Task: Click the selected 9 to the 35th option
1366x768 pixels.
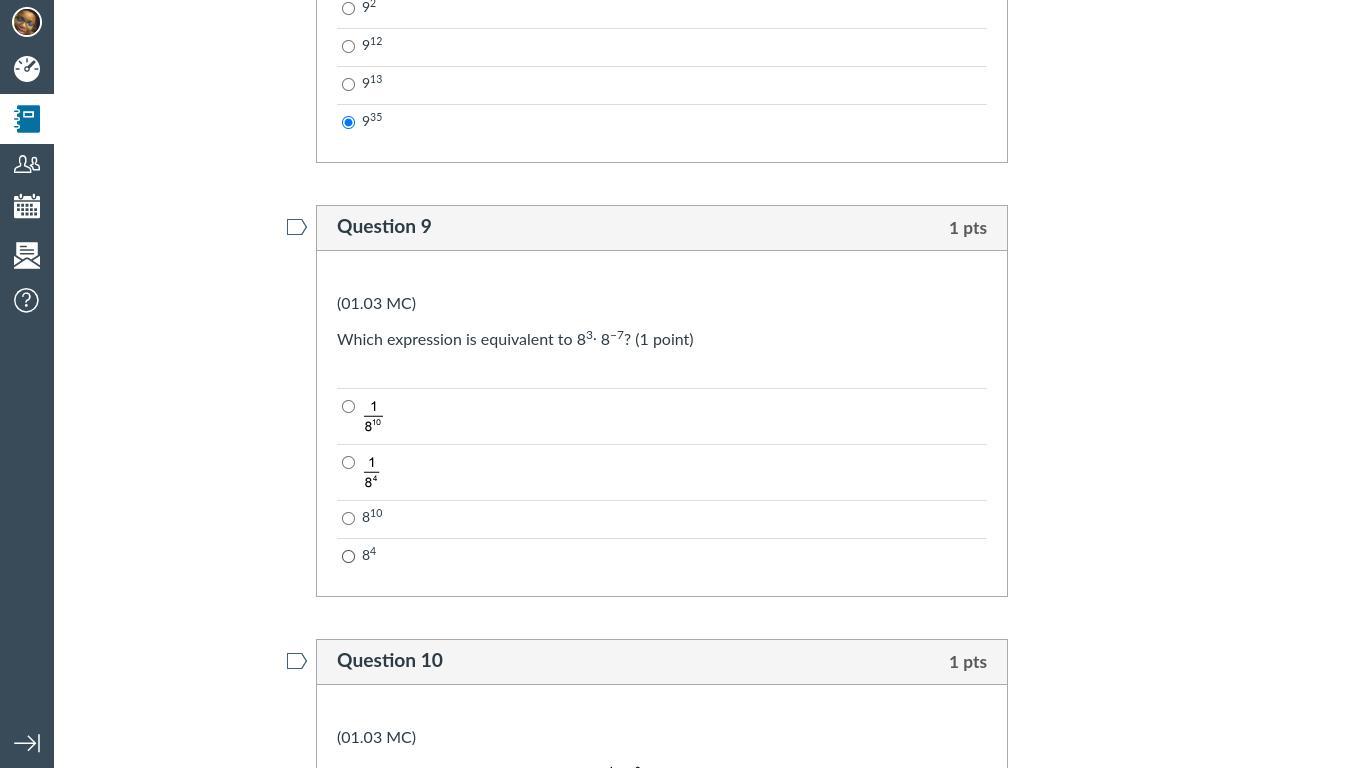Action: pos(348,123)
